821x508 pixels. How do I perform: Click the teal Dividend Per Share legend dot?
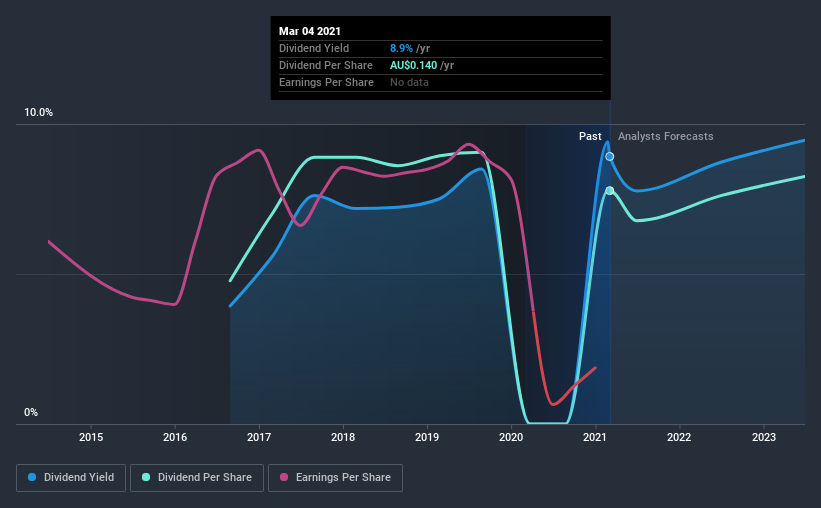(x=146, y=477)
